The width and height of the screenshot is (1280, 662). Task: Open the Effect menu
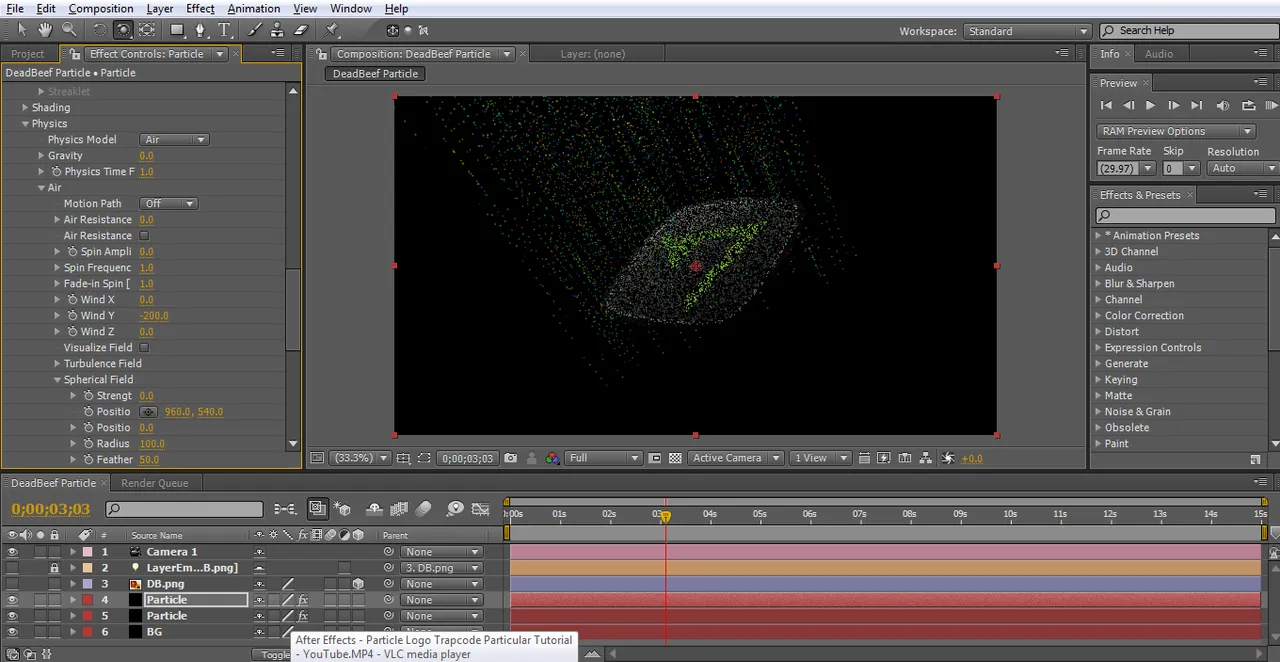point(200,9)
